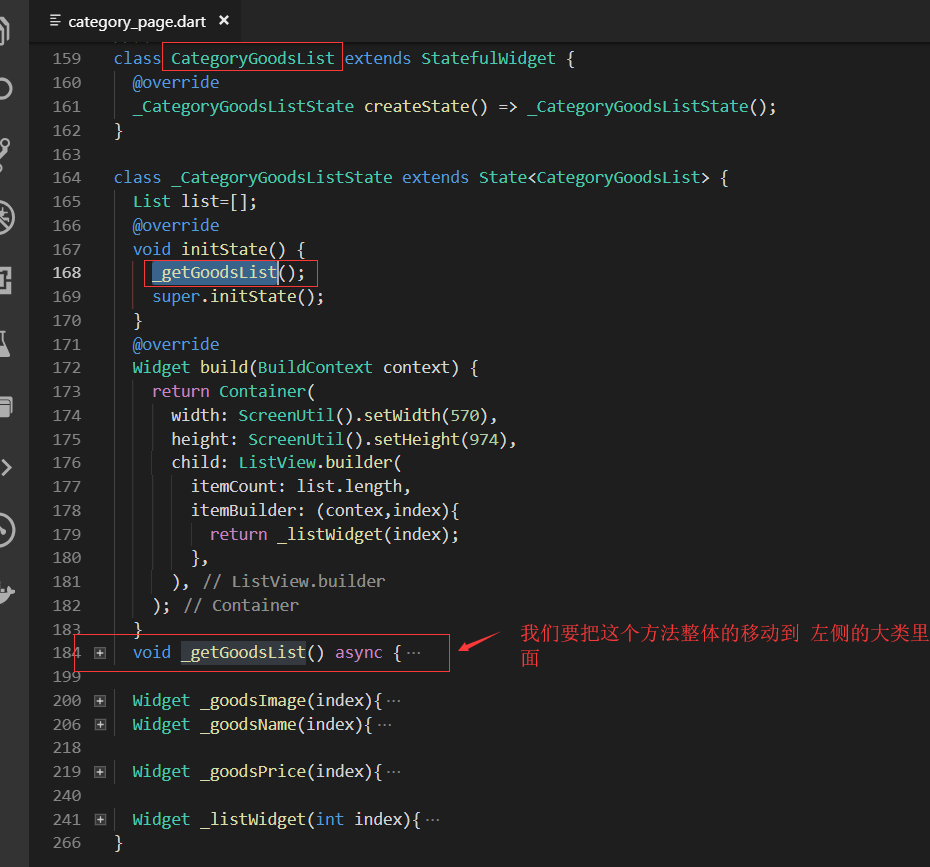The image size is (930, 867).
Task: Click the file icon on category_page.dart tab
Action: point(55,21)
